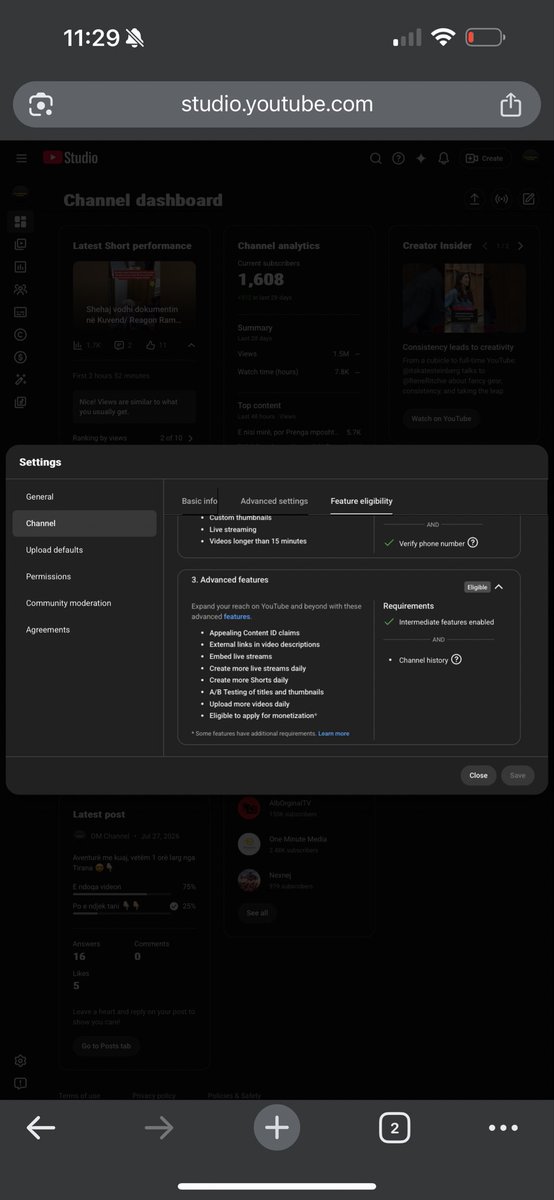The width and height of the screenshot is (554, 1200).
Task: Open the Copyright icon in sidebar
Action: [x=21, y=334]
